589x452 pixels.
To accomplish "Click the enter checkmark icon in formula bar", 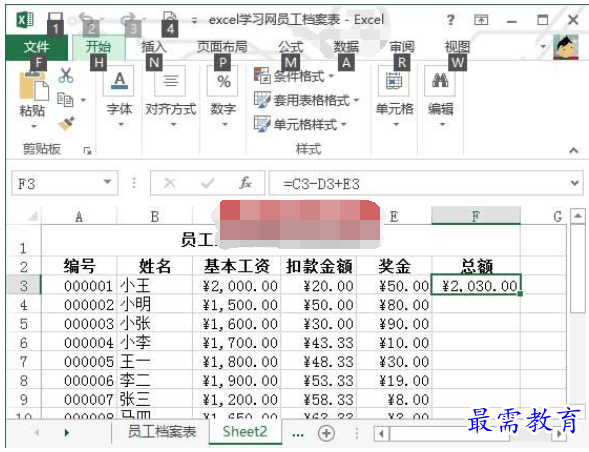I will pyautogui.click(x=207, y=183).
